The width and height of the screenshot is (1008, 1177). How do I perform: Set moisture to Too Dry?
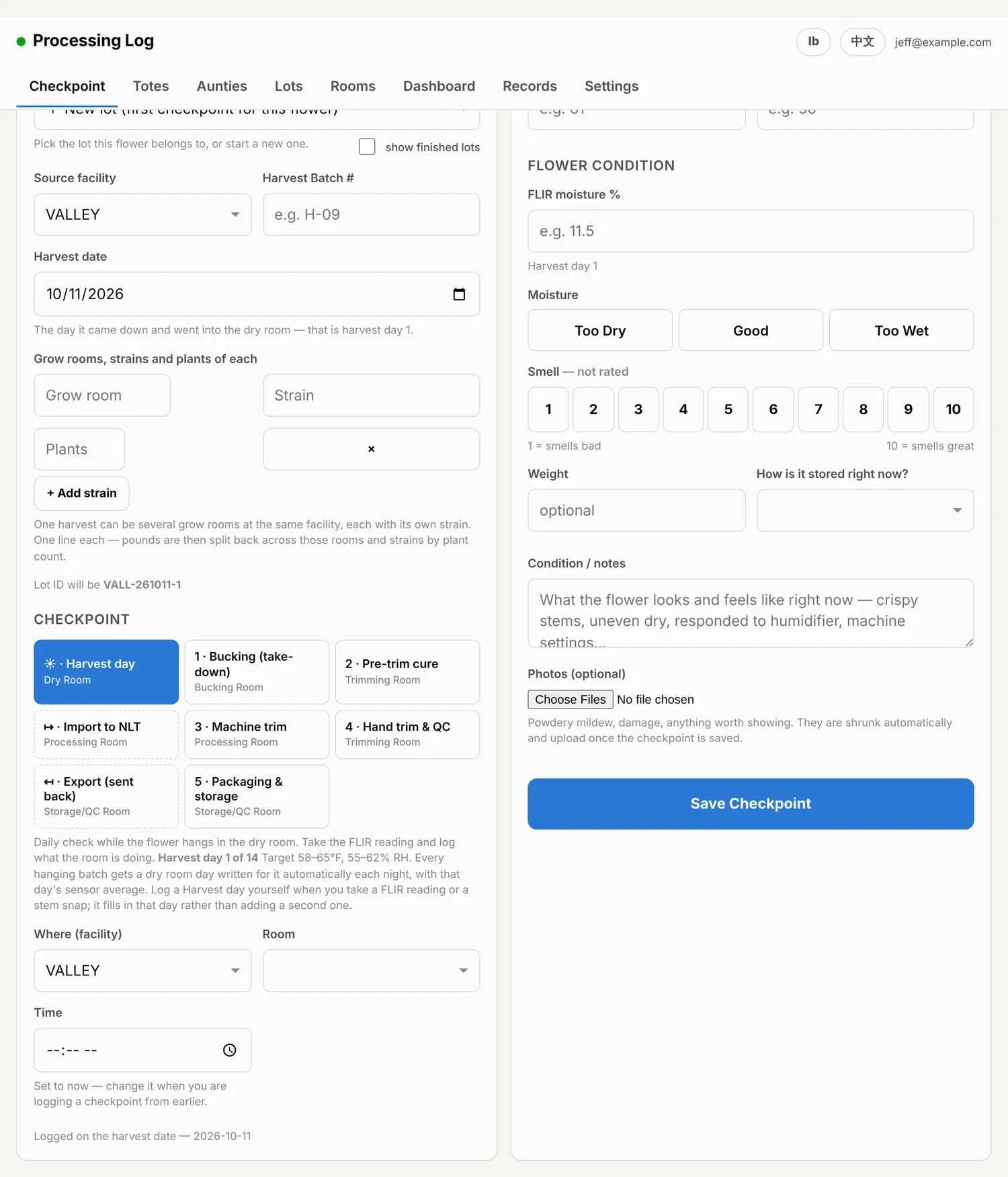[600, 330]
